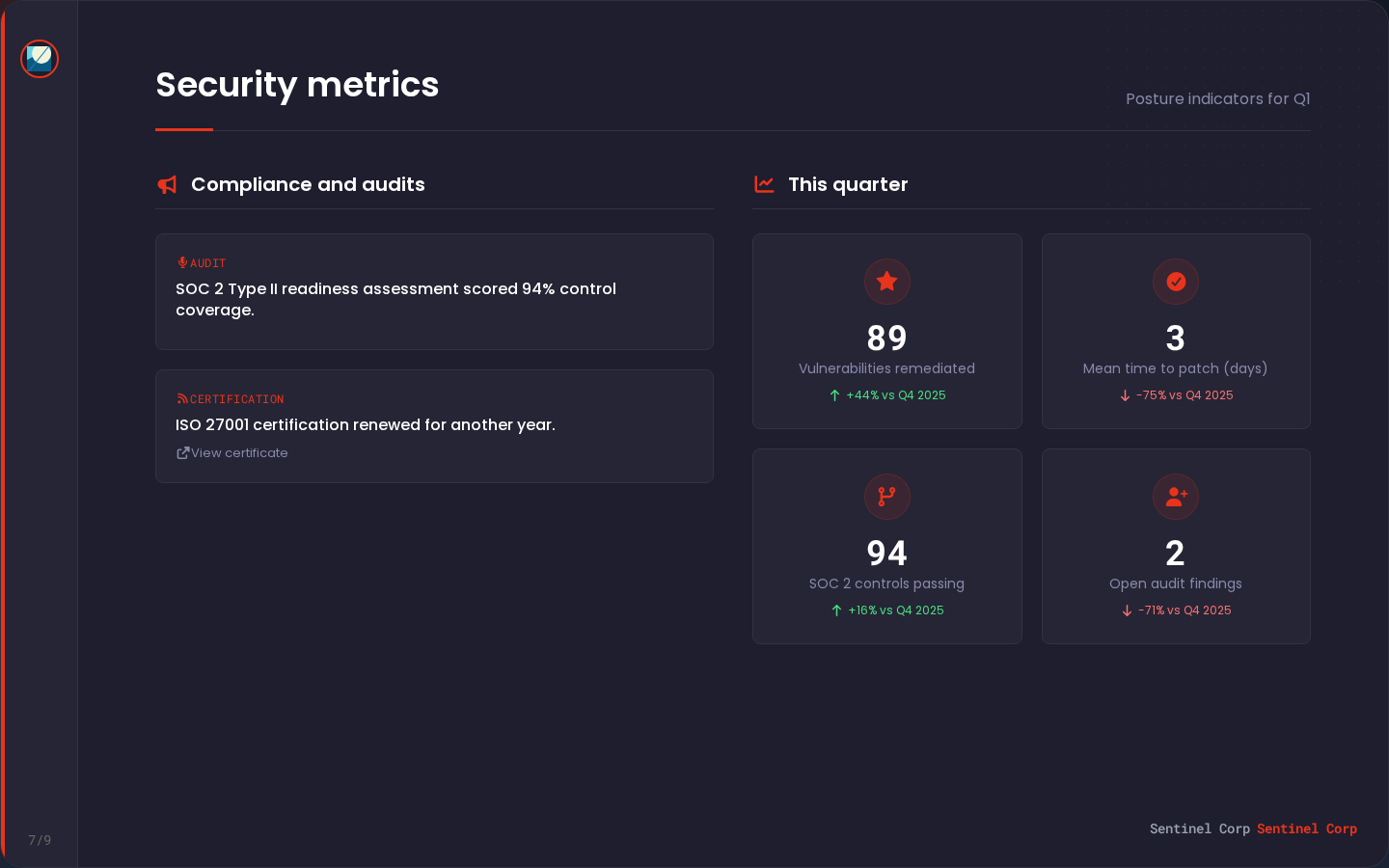The height and width of the screenshot is (868, 1389).
Task: Click the checkmark badge above Mean time to patch
Action: [1175, 282]
